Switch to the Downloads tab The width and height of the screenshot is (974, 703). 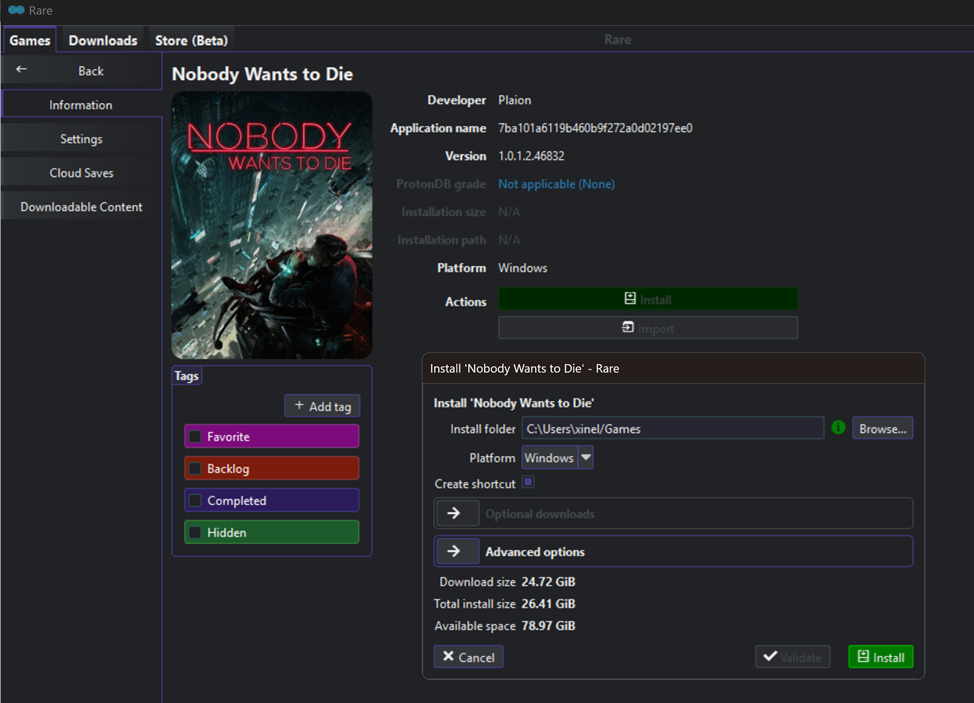click(x=103, y=40)
